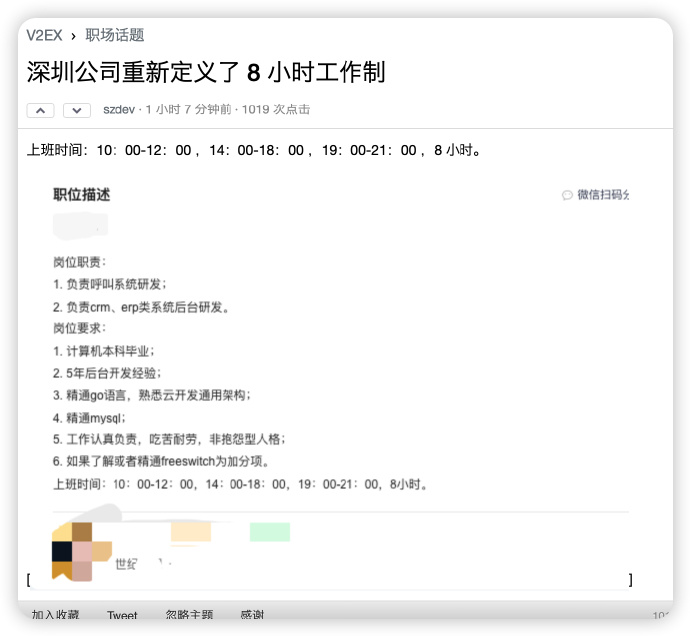Open the V2EX home breadcrumb link
Screen dimensions: 690x636
click(x=44, y=35)
